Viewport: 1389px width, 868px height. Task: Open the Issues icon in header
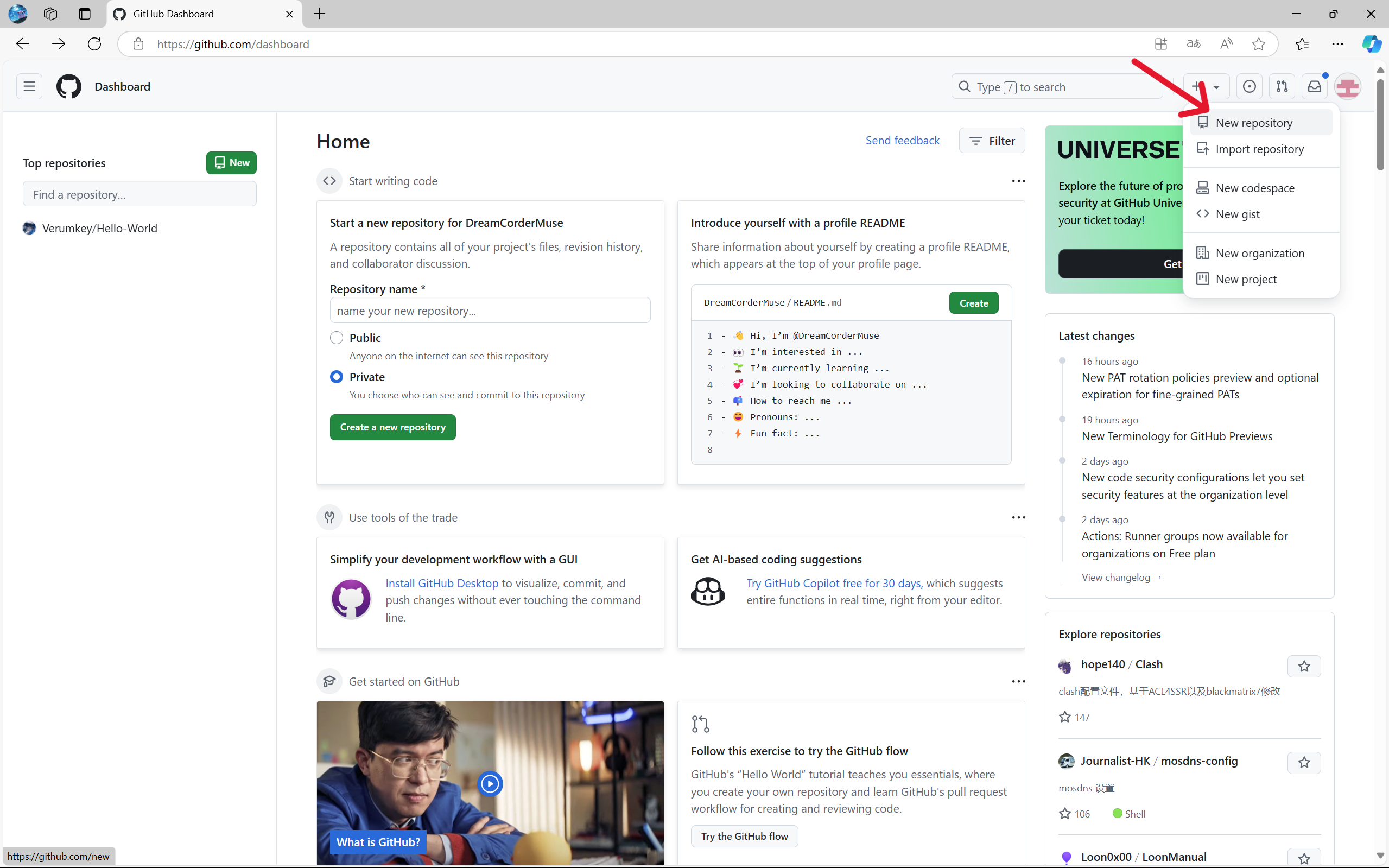(x=1249, y=87)
